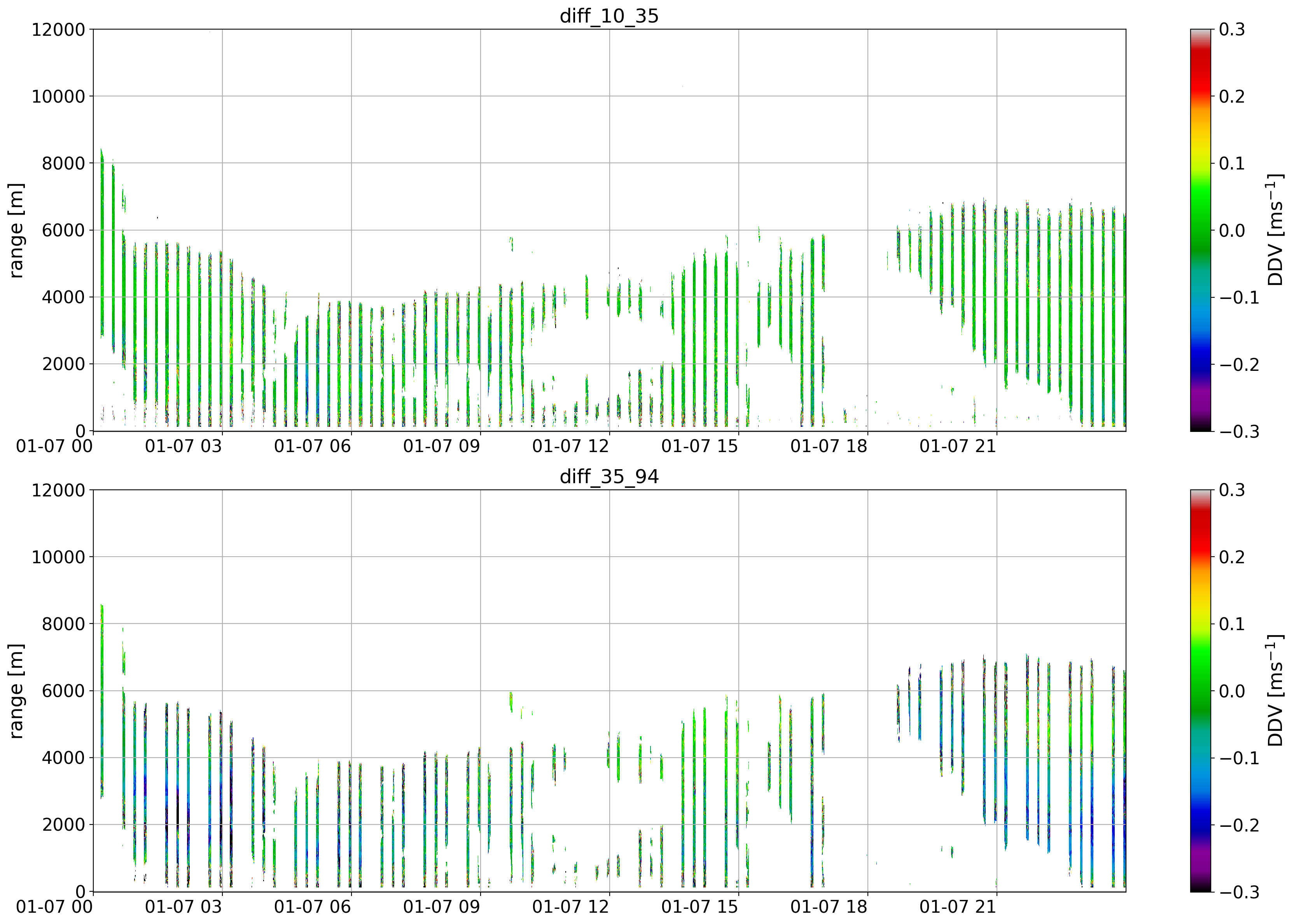This screenshot has width=1294, height=924.
Task: Click the bottom plot 2000 y-axis tick
Action: click(63, 825)
